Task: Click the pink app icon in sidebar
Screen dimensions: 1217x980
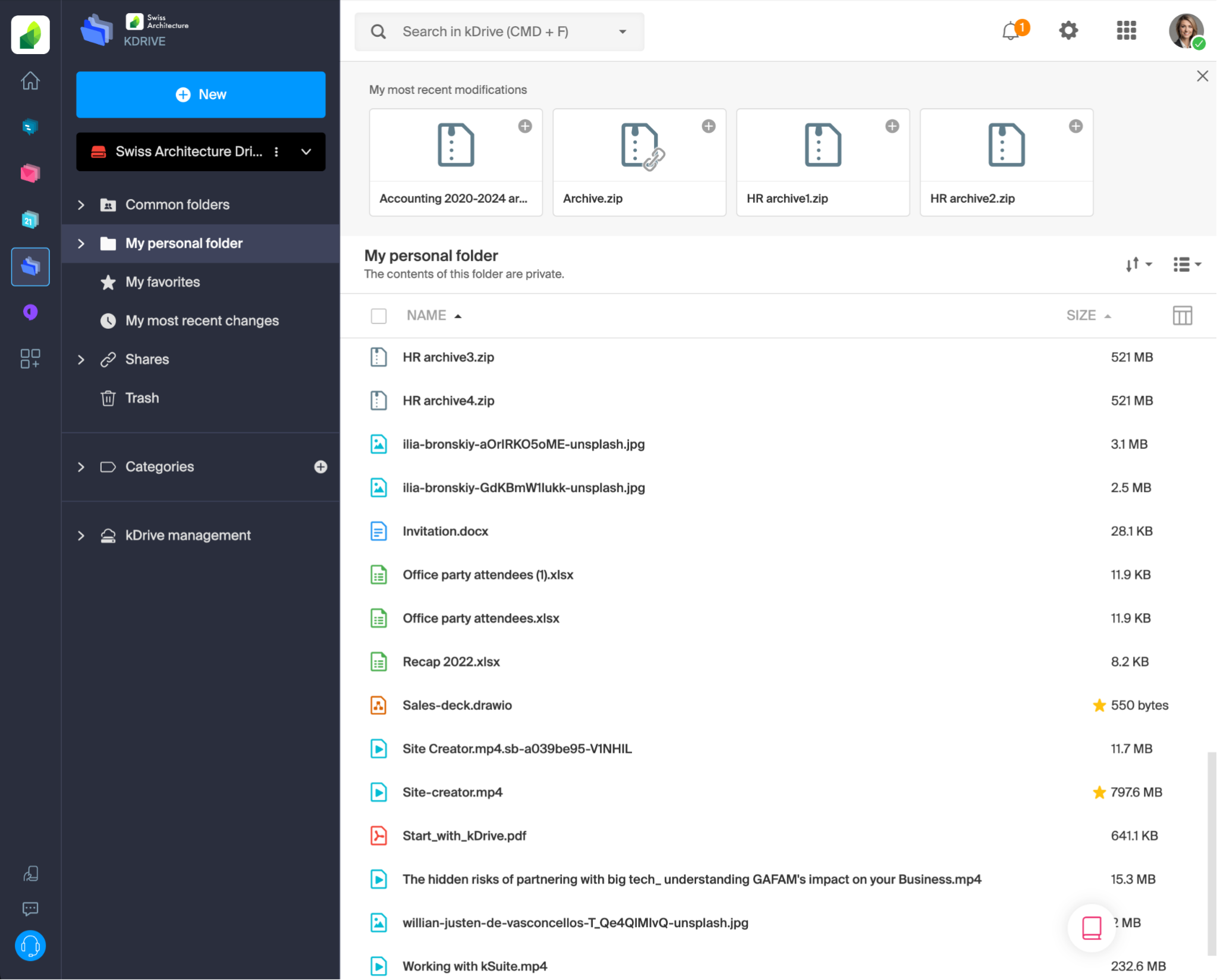Action: coord(30,173)
